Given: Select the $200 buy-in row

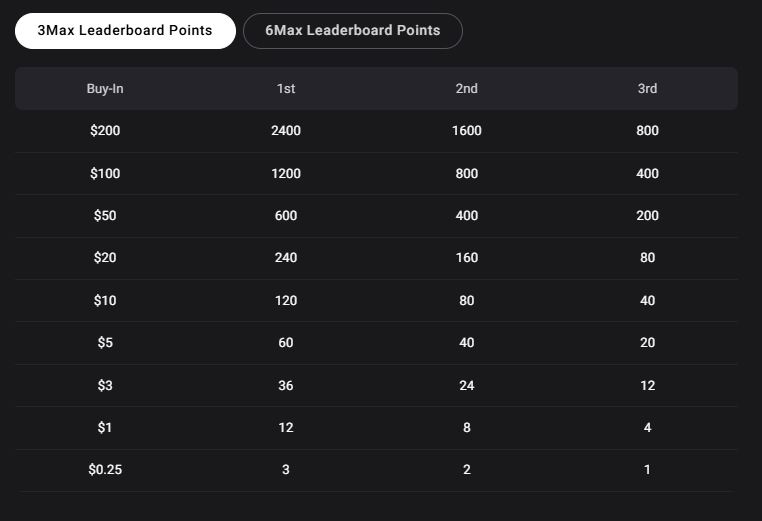Looking at the screenshot, I should 377,131.
